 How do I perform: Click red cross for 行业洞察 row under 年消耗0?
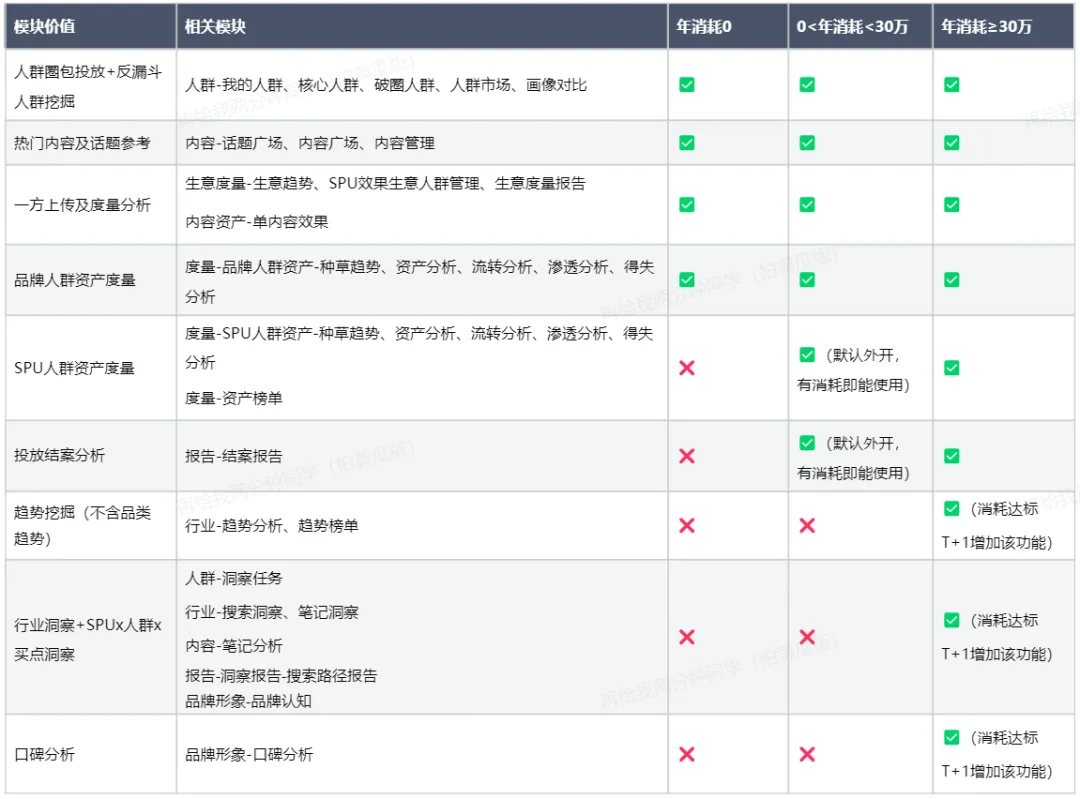[687, 637]
